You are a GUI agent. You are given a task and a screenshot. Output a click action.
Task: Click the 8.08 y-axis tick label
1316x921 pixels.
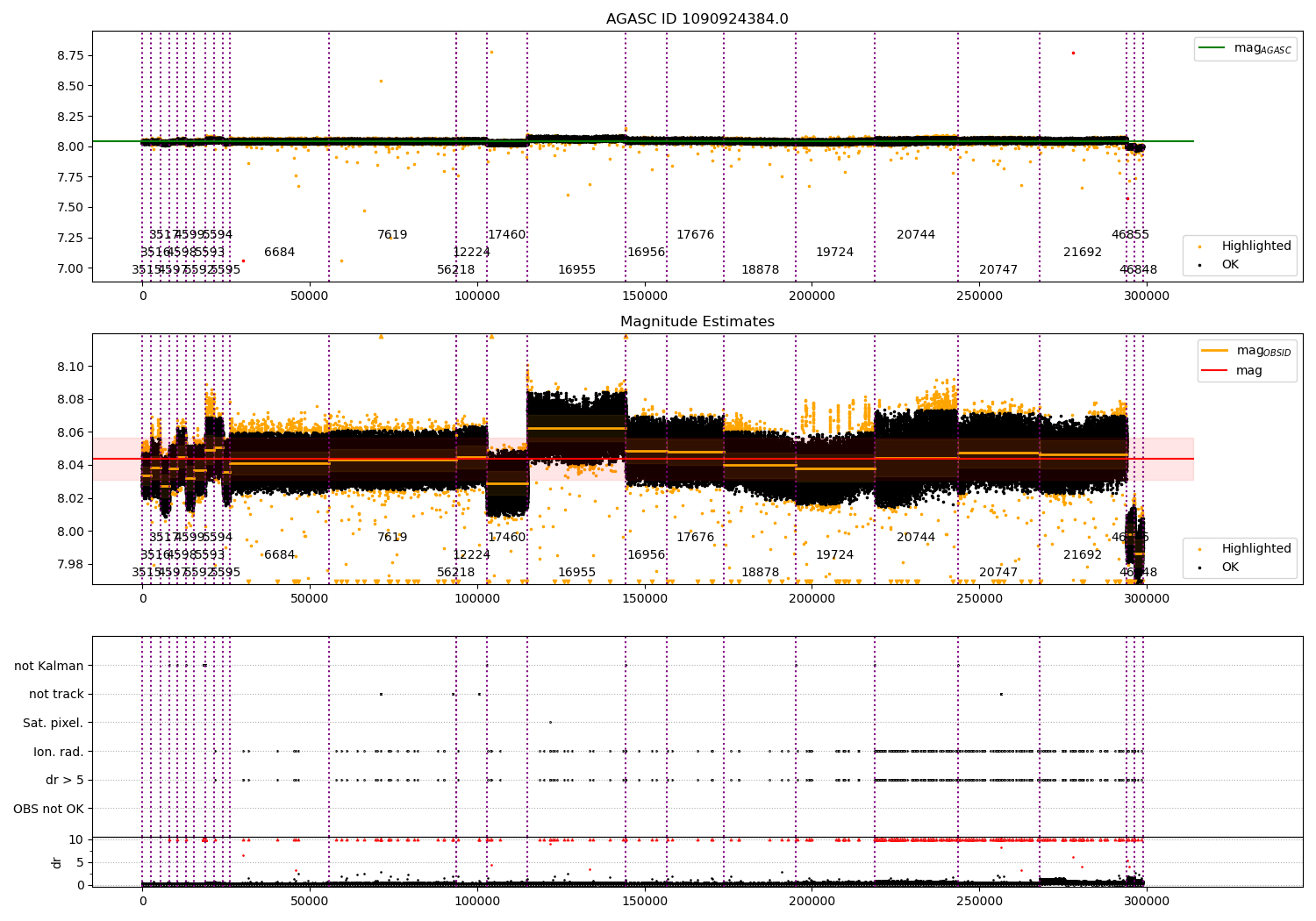tap(70, 400)
